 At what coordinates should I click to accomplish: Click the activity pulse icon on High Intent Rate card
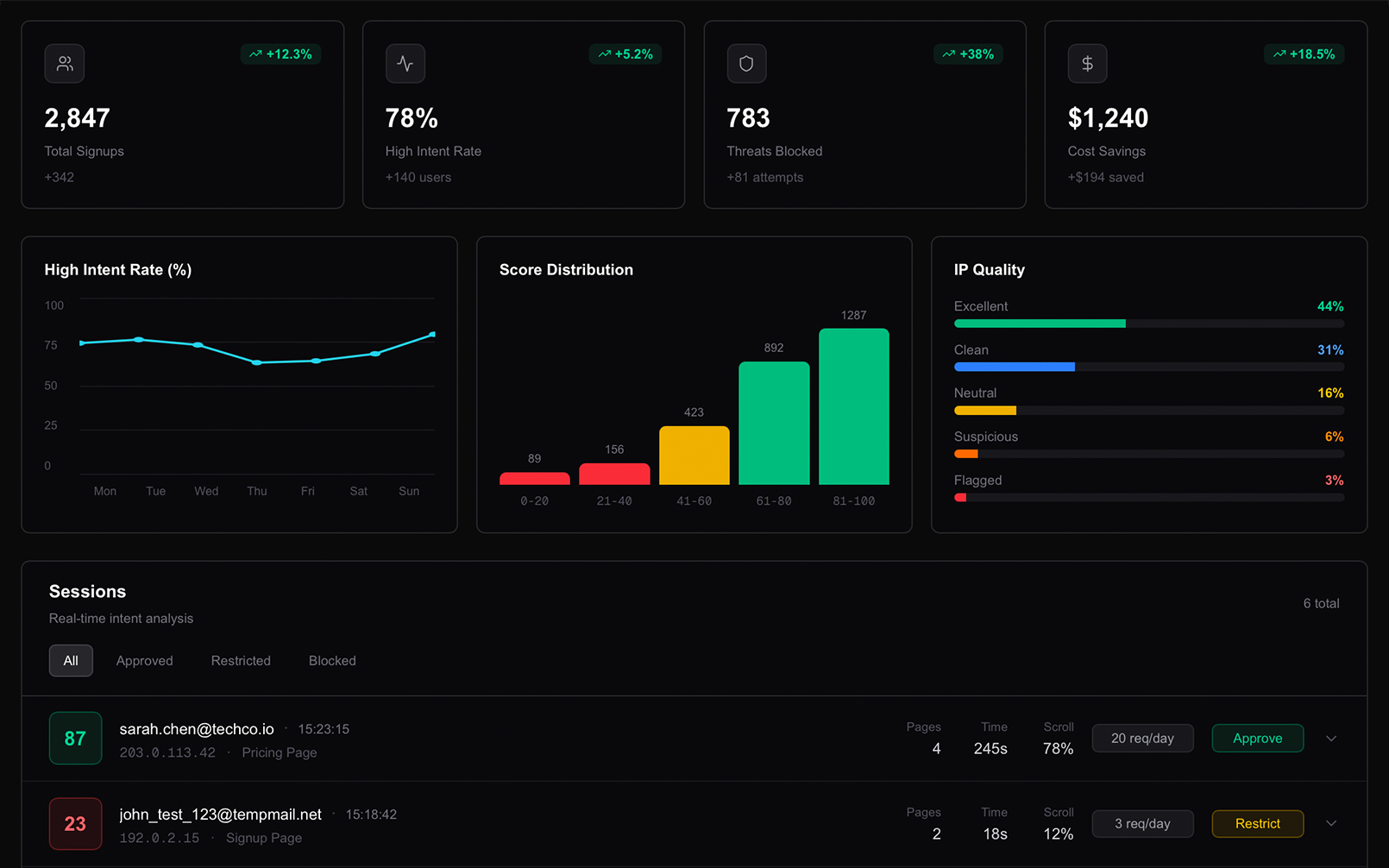coord(405,63)
